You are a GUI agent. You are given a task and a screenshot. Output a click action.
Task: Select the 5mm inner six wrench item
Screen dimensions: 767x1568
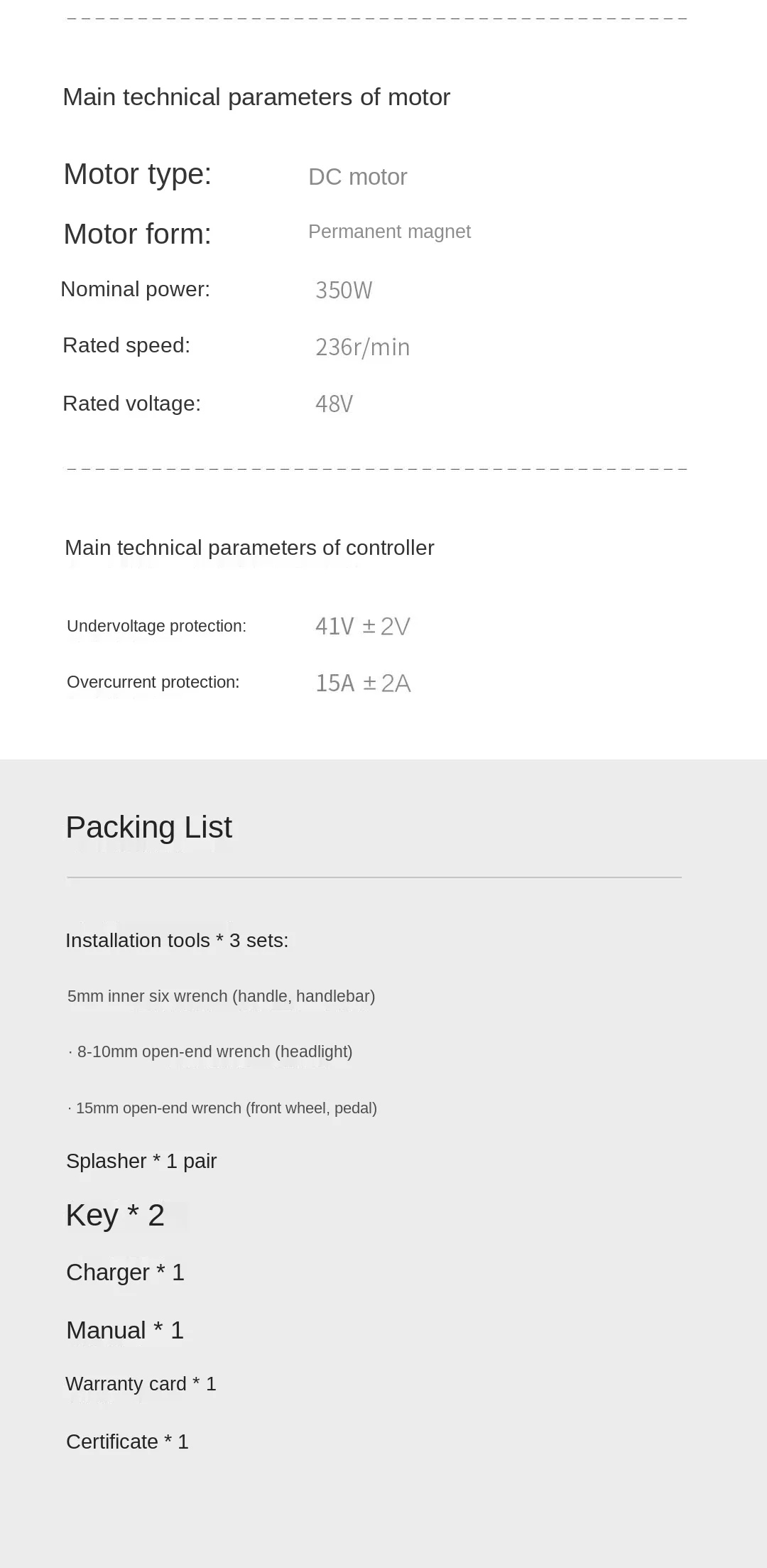point(221,996)
